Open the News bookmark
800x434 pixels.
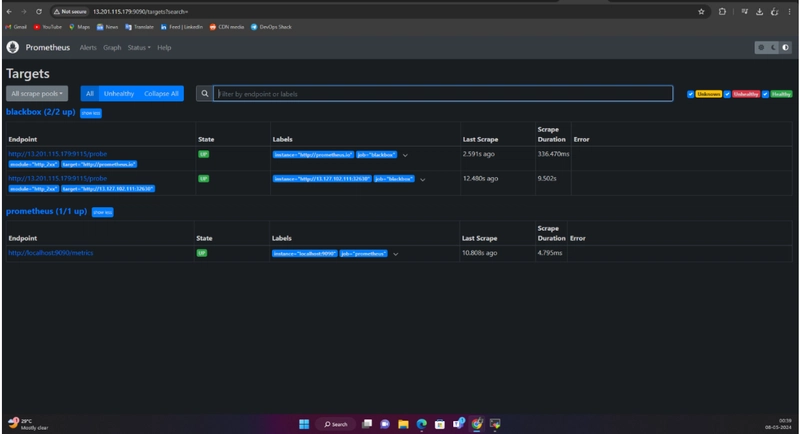pyautogui.click(x=107, y=27)
